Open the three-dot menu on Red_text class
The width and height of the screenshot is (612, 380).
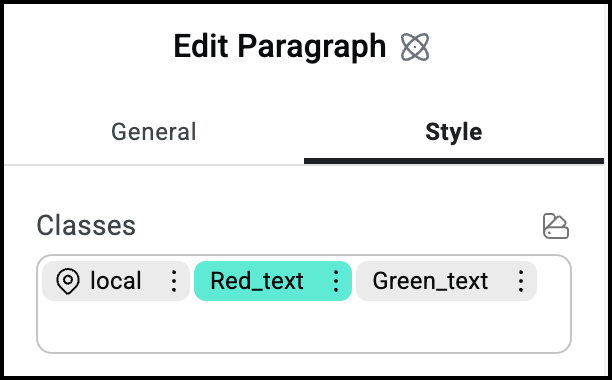(336, 281)
